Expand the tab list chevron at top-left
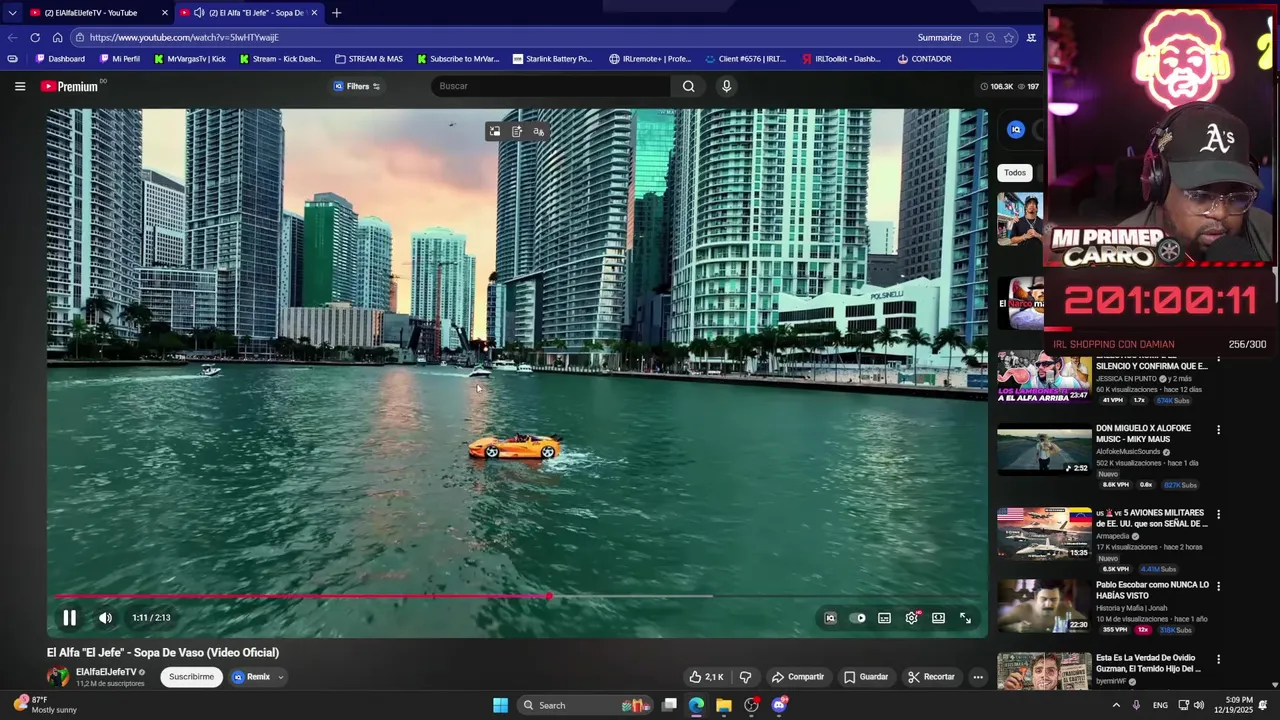1280x720 pixels. [x=12, y=13]
